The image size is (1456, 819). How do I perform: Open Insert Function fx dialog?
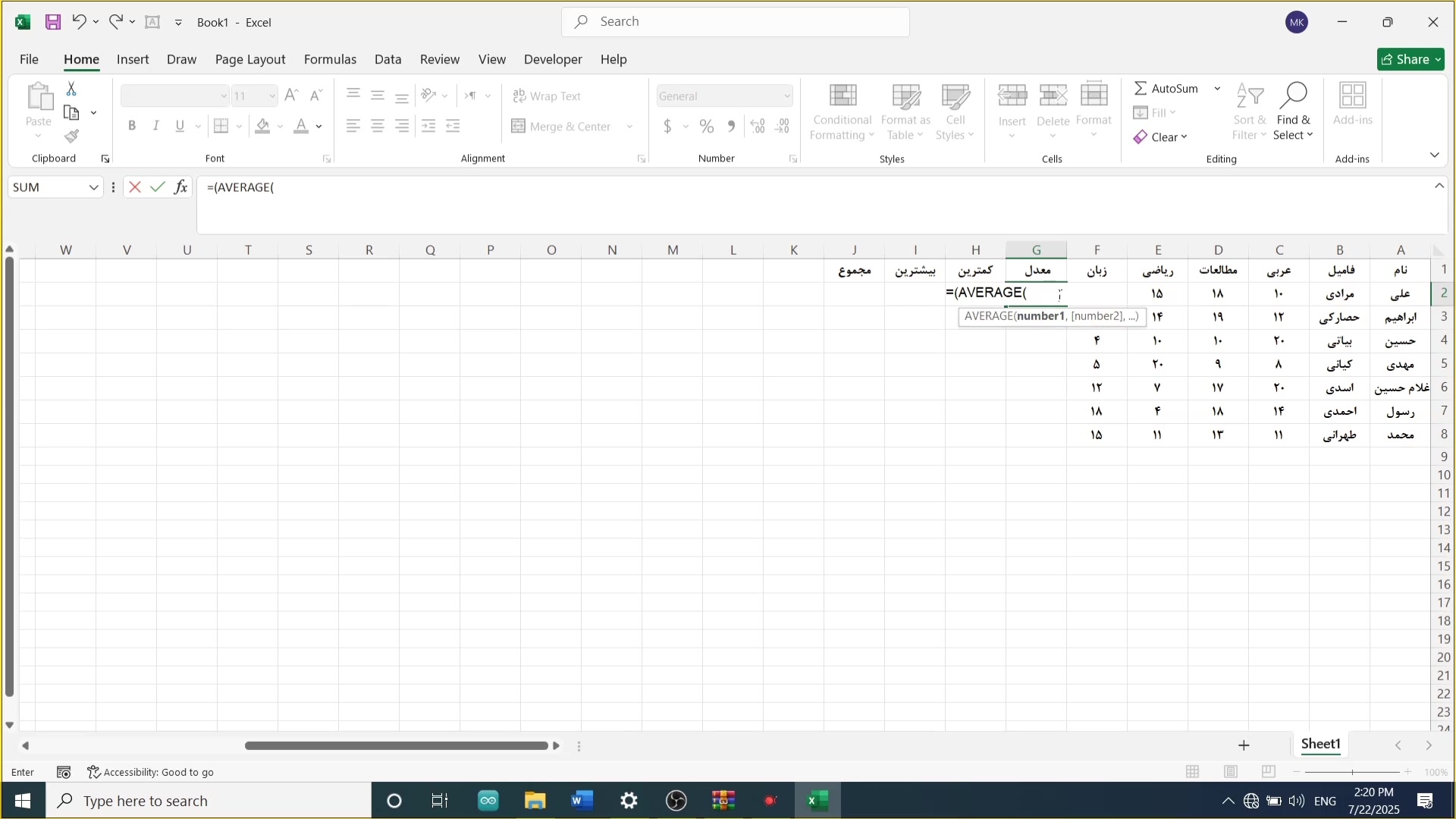[180, 187]
